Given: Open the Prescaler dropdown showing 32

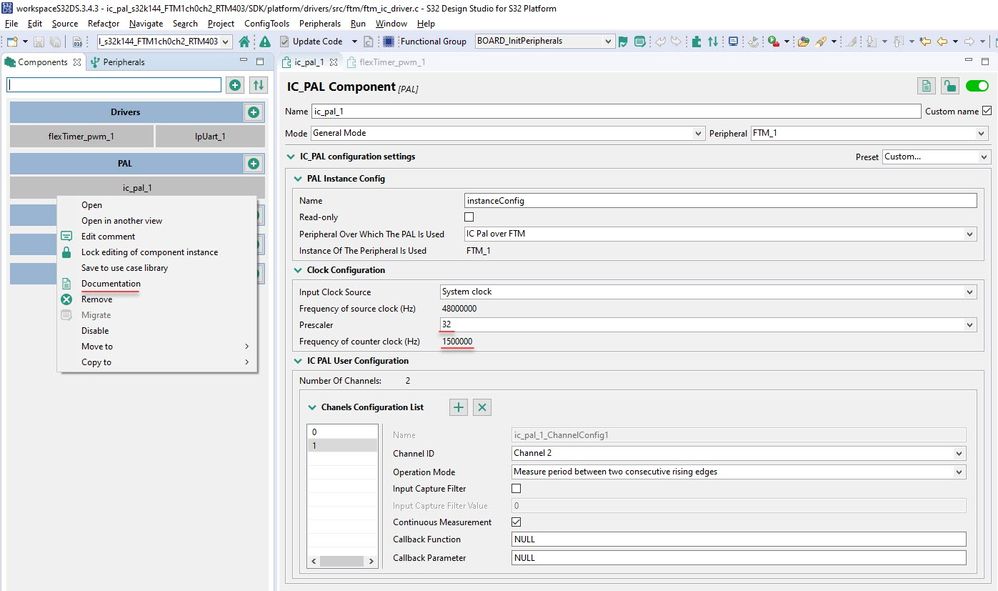Looking at the screenshot, I should point(708,324).
